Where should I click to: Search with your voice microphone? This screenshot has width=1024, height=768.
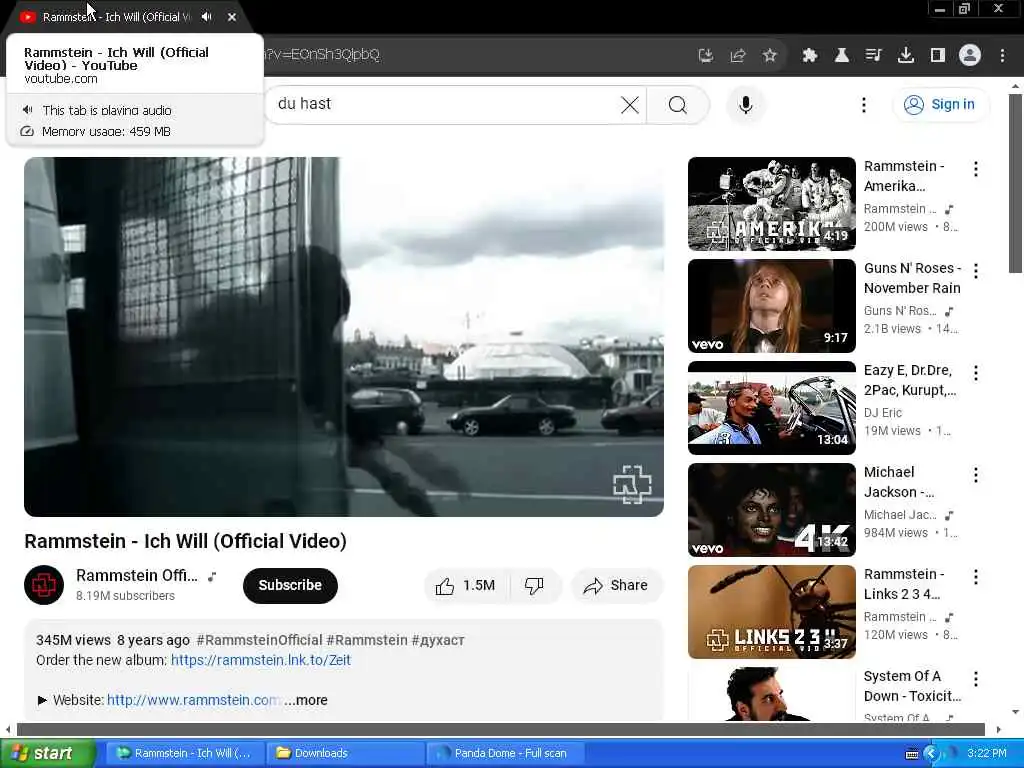click(x=746, y=104)
